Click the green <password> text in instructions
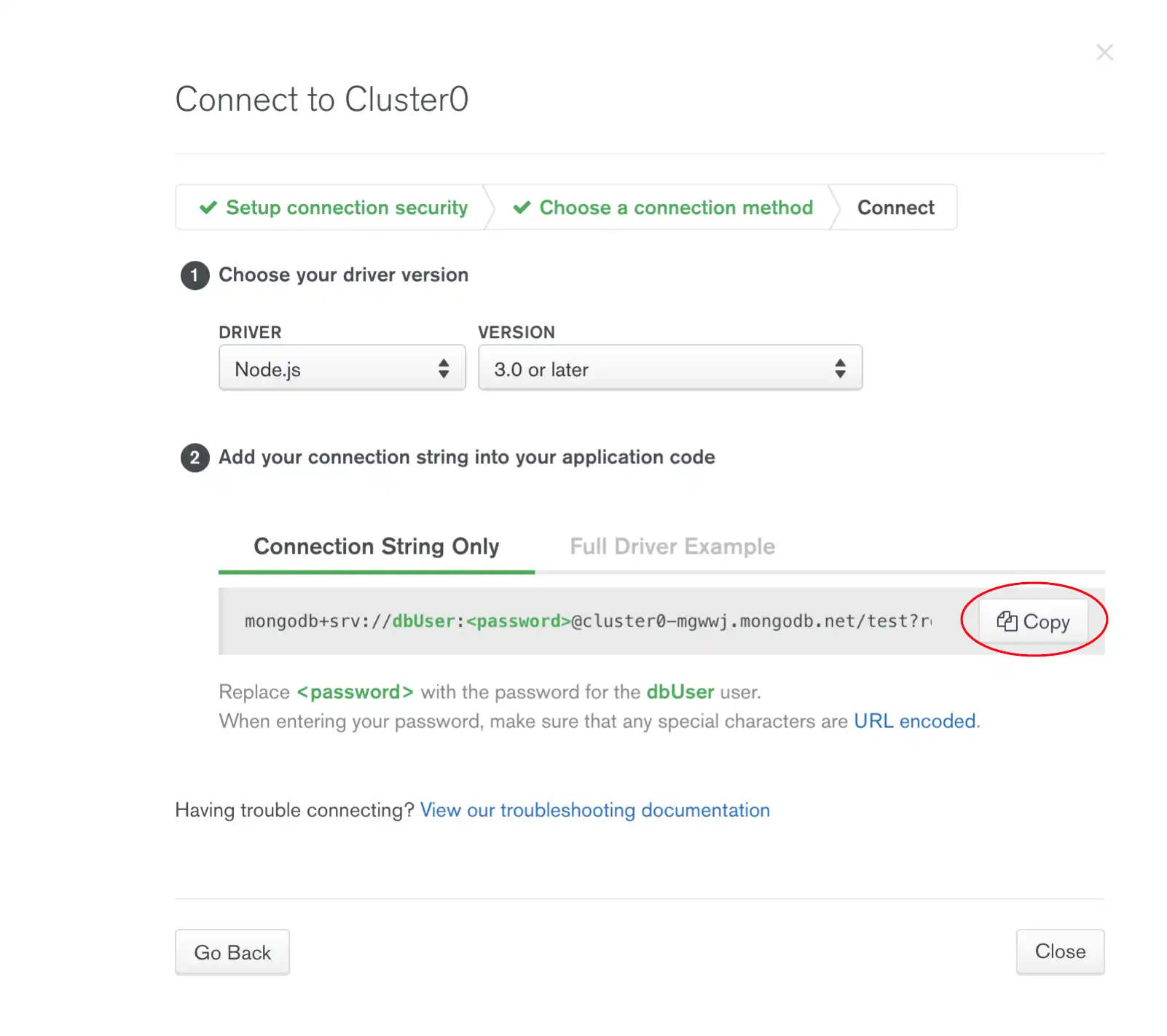The width and height of the screenshot is (1167, 1036). 355,691
